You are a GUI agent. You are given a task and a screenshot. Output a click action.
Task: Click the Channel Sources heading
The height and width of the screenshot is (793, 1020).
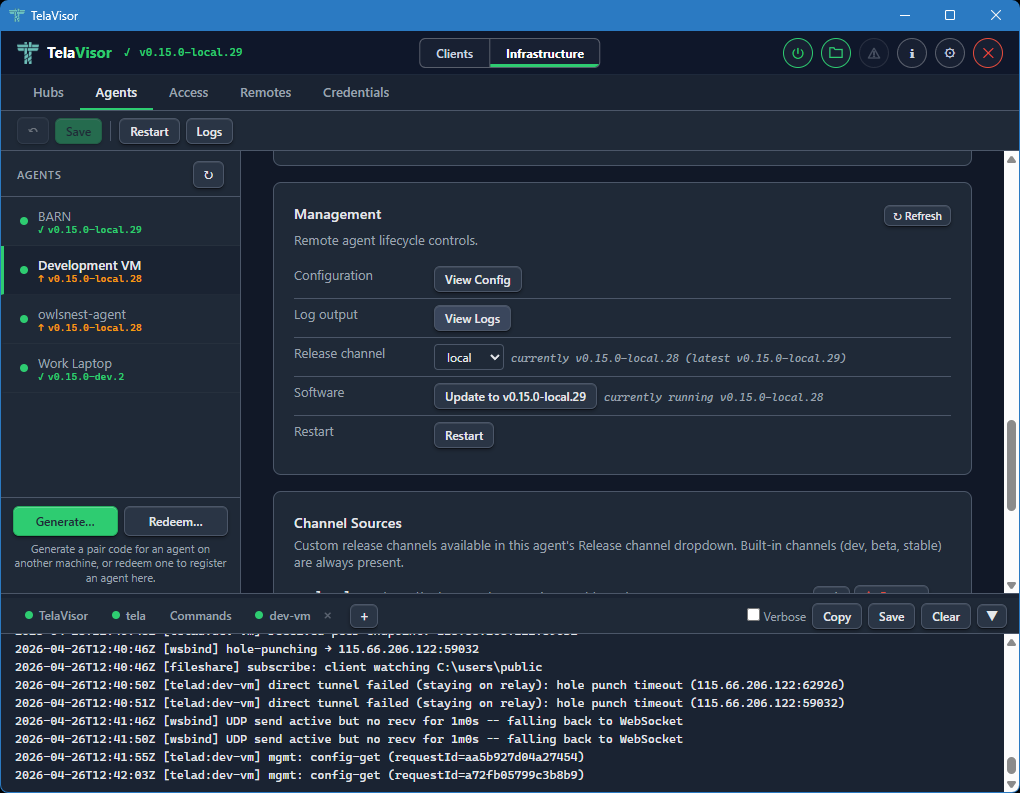pyautogui.click(x=347, y=523)
